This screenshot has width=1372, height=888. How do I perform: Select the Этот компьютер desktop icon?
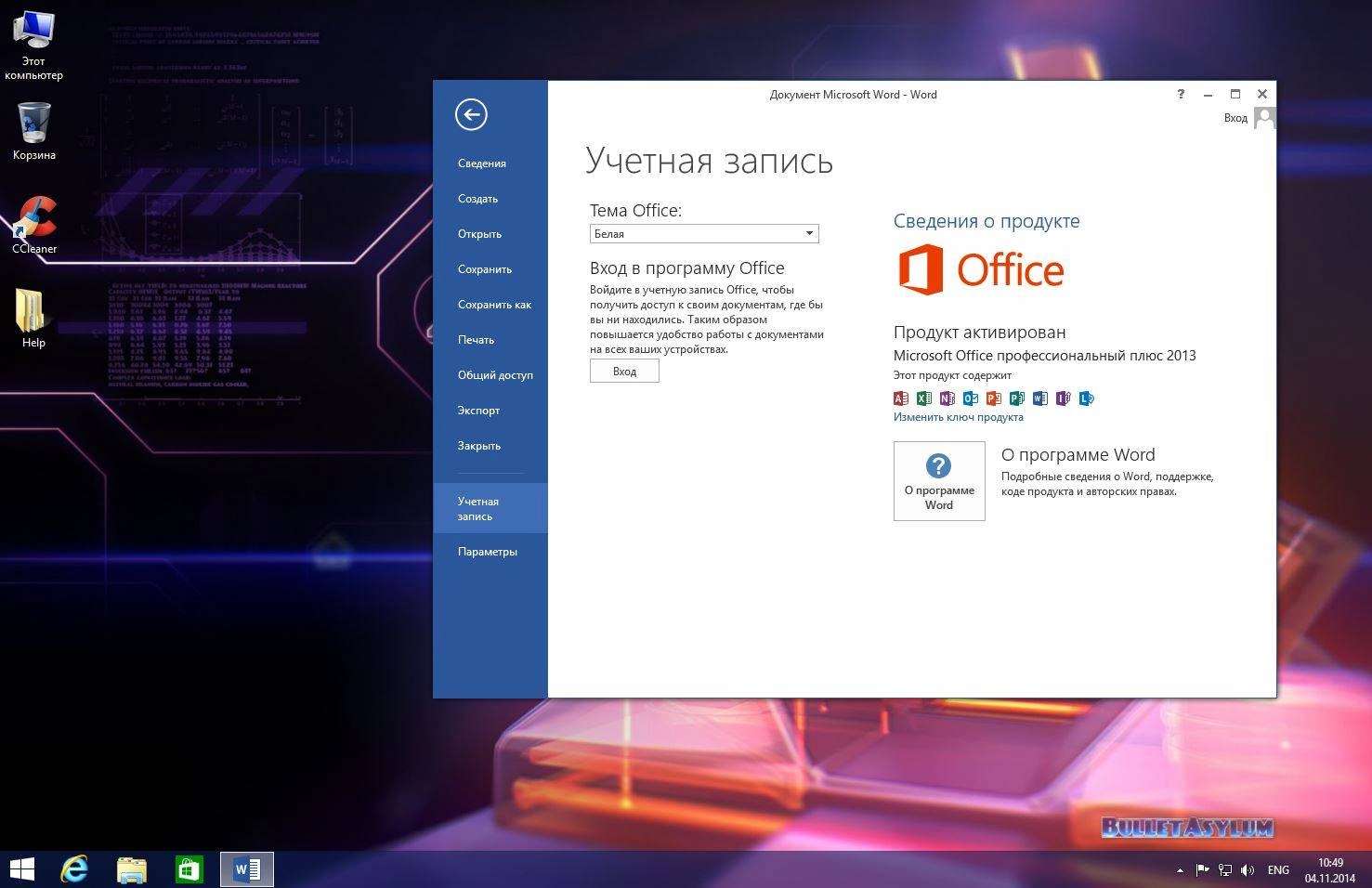coord(34,45)
